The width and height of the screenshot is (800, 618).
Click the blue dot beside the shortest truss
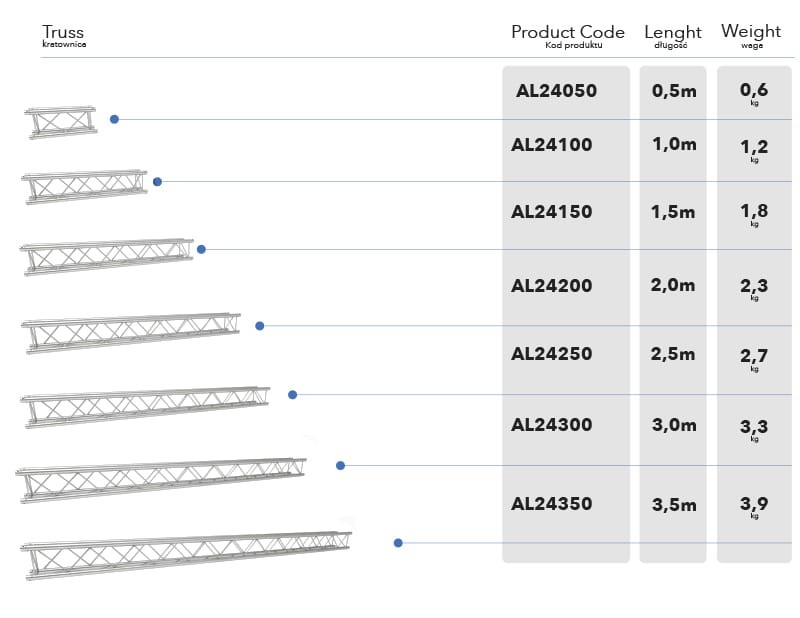click(114, 119)
